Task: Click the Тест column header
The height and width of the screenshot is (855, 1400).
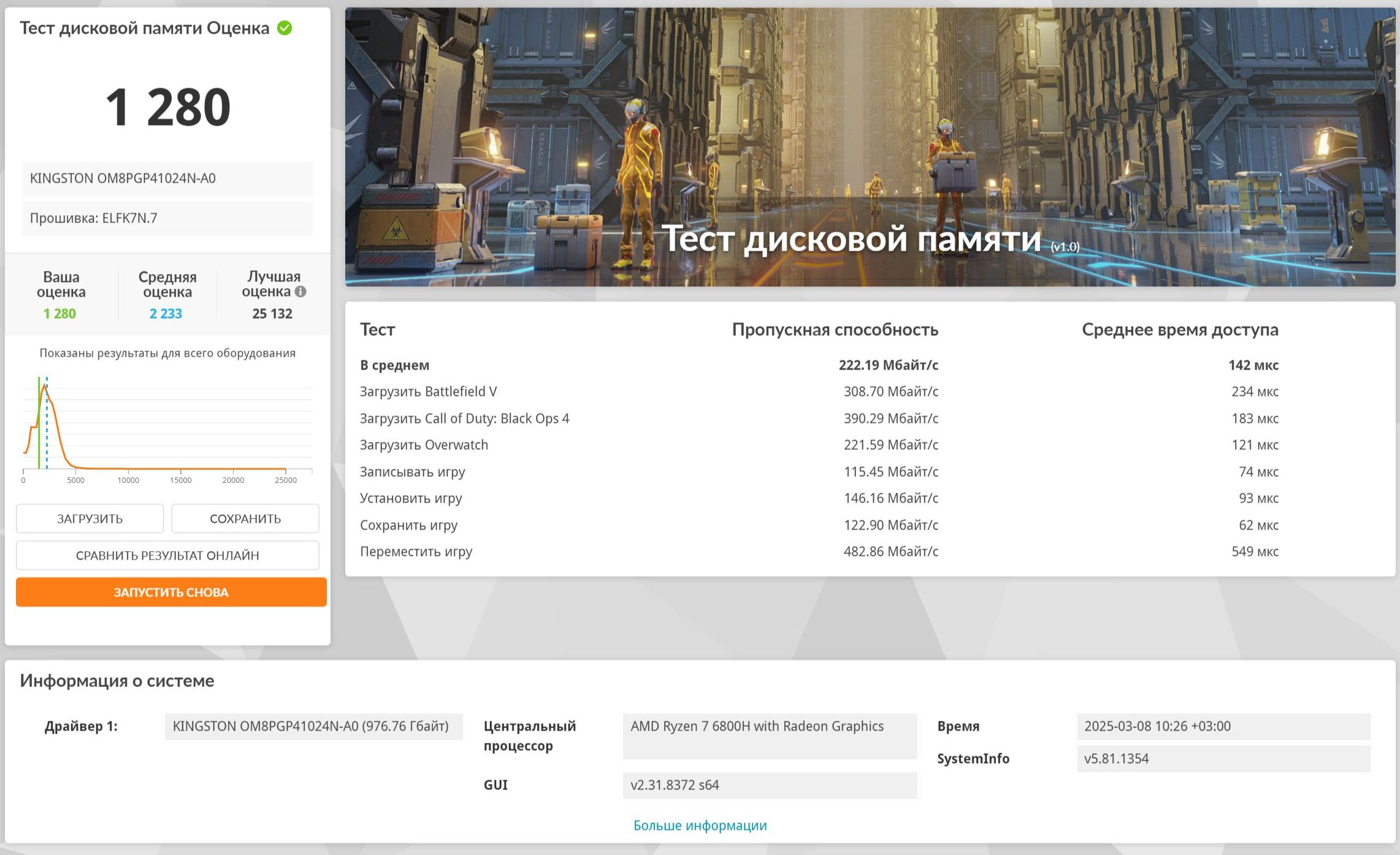Action: 378,330
